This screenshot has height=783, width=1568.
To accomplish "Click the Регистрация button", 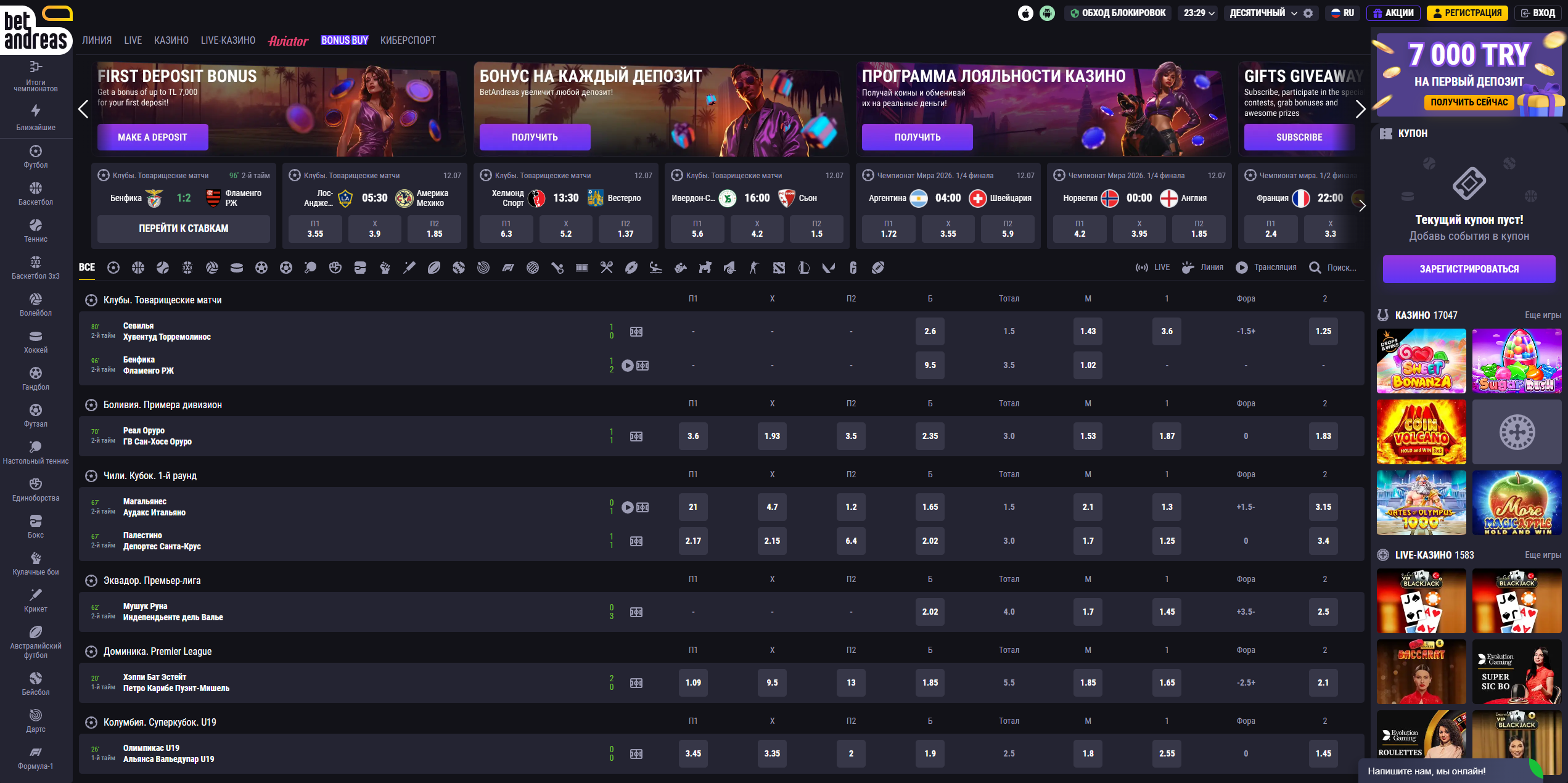I will [x=1467, y=13].
